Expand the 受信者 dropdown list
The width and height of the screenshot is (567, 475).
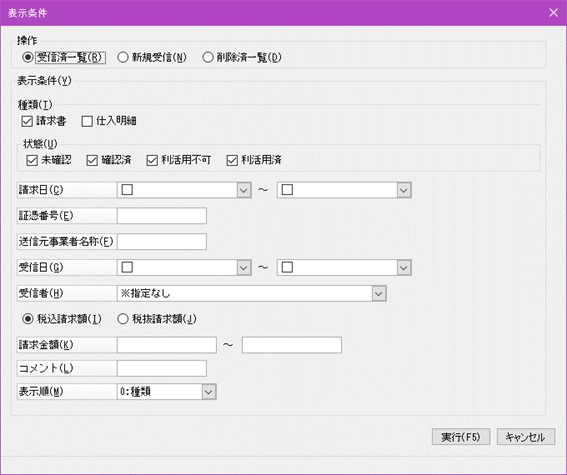point(379,294)
